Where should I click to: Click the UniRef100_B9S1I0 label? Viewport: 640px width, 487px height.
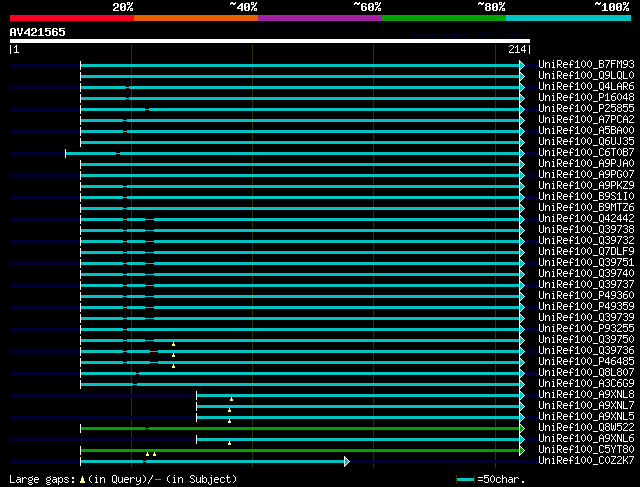pyautogui.click(x=586, y=197)
